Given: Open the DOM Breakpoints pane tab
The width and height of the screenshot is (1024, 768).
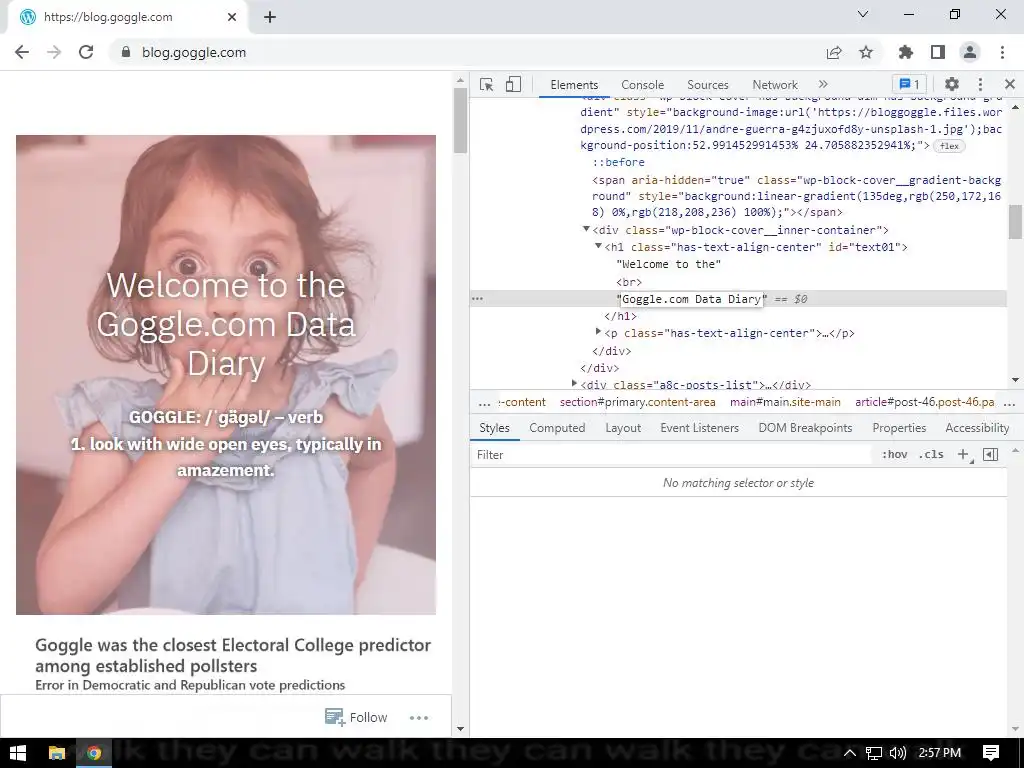Looking at the screenshot, I should coord(805,428).
